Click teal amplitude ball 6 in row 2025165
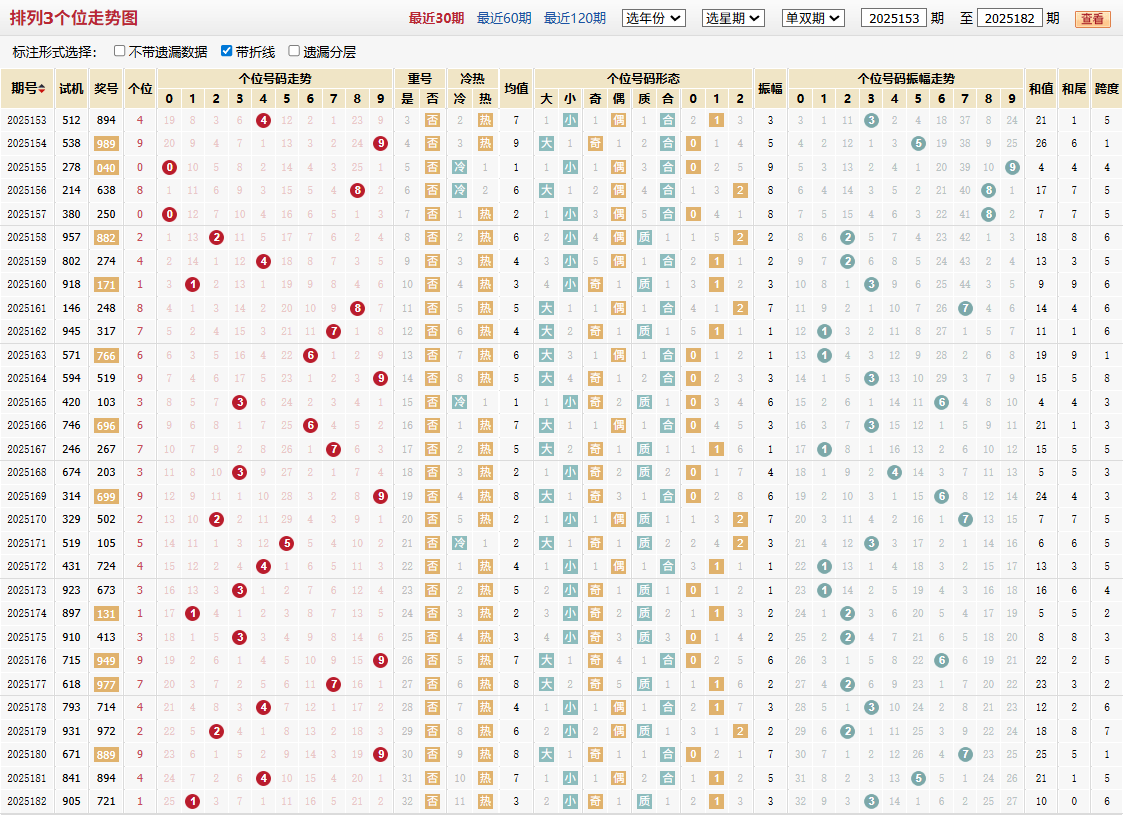 (942, 403)
